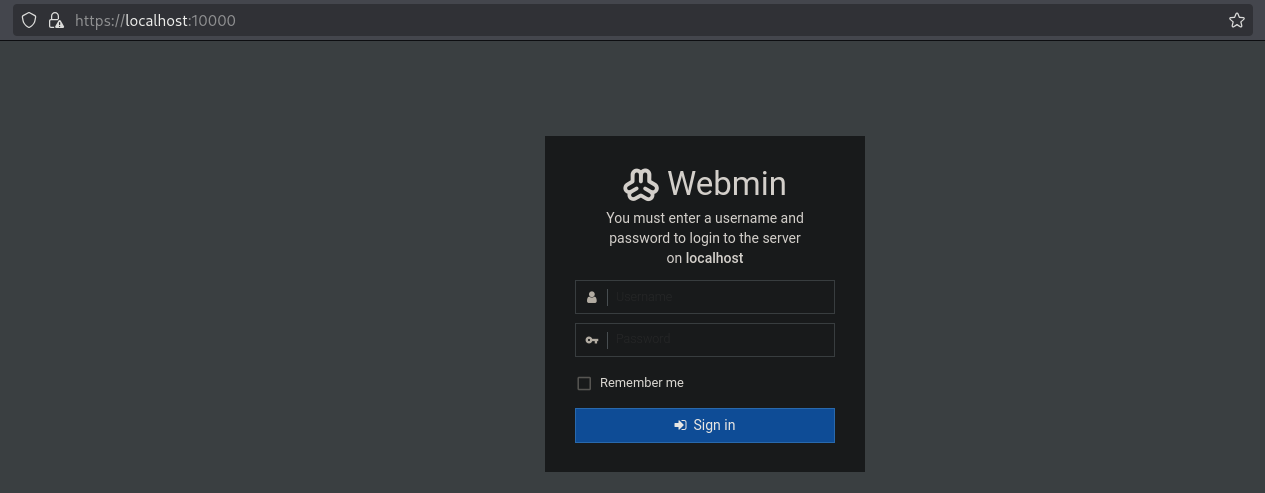1265x493 pixels.
Task: Click "password to login to the server" line
Action: coord(704,238)
